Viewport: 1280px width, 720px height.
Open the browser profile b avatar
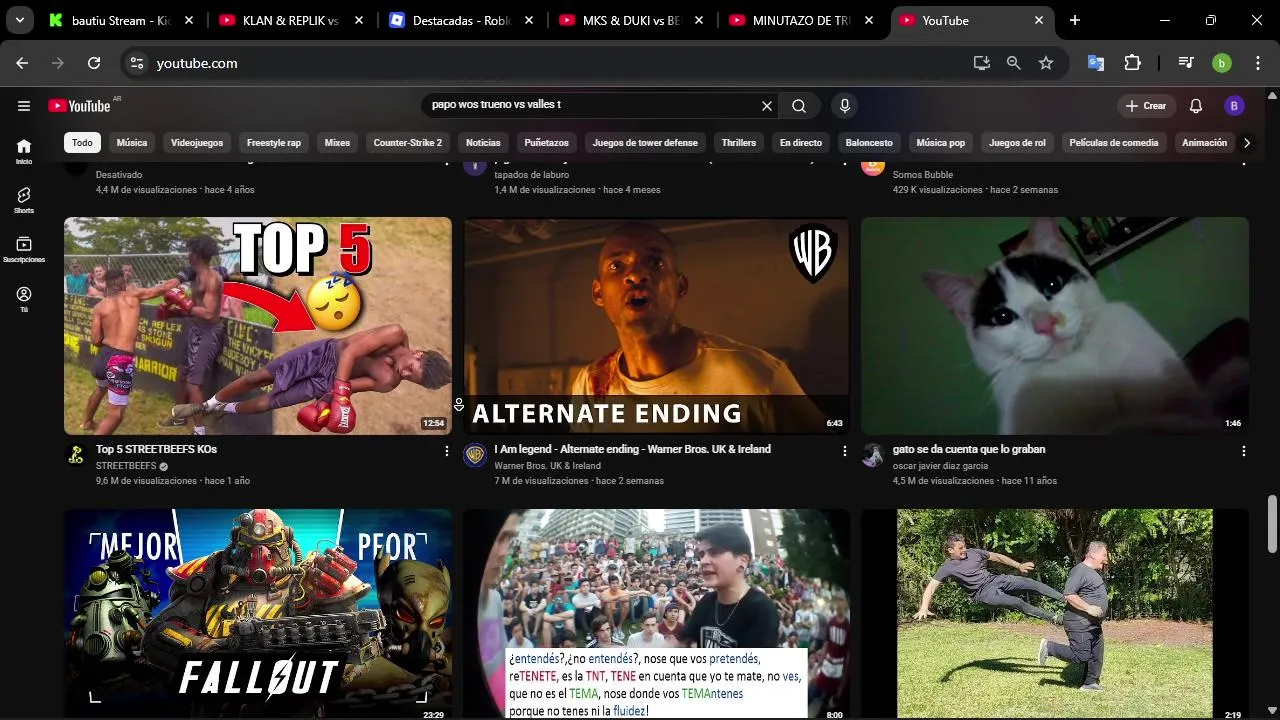tap(1222, 63)
